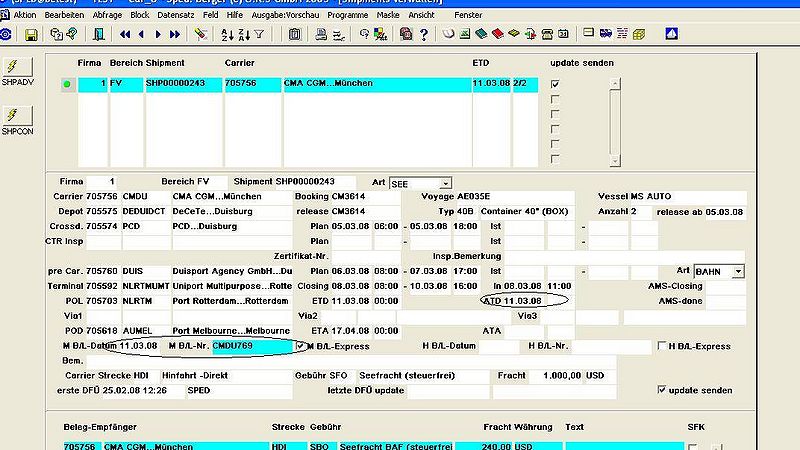The width and height of the screenshot is (800, 450).
Task: Open the Art SEE dropdown
Action: tap(445, 184)
